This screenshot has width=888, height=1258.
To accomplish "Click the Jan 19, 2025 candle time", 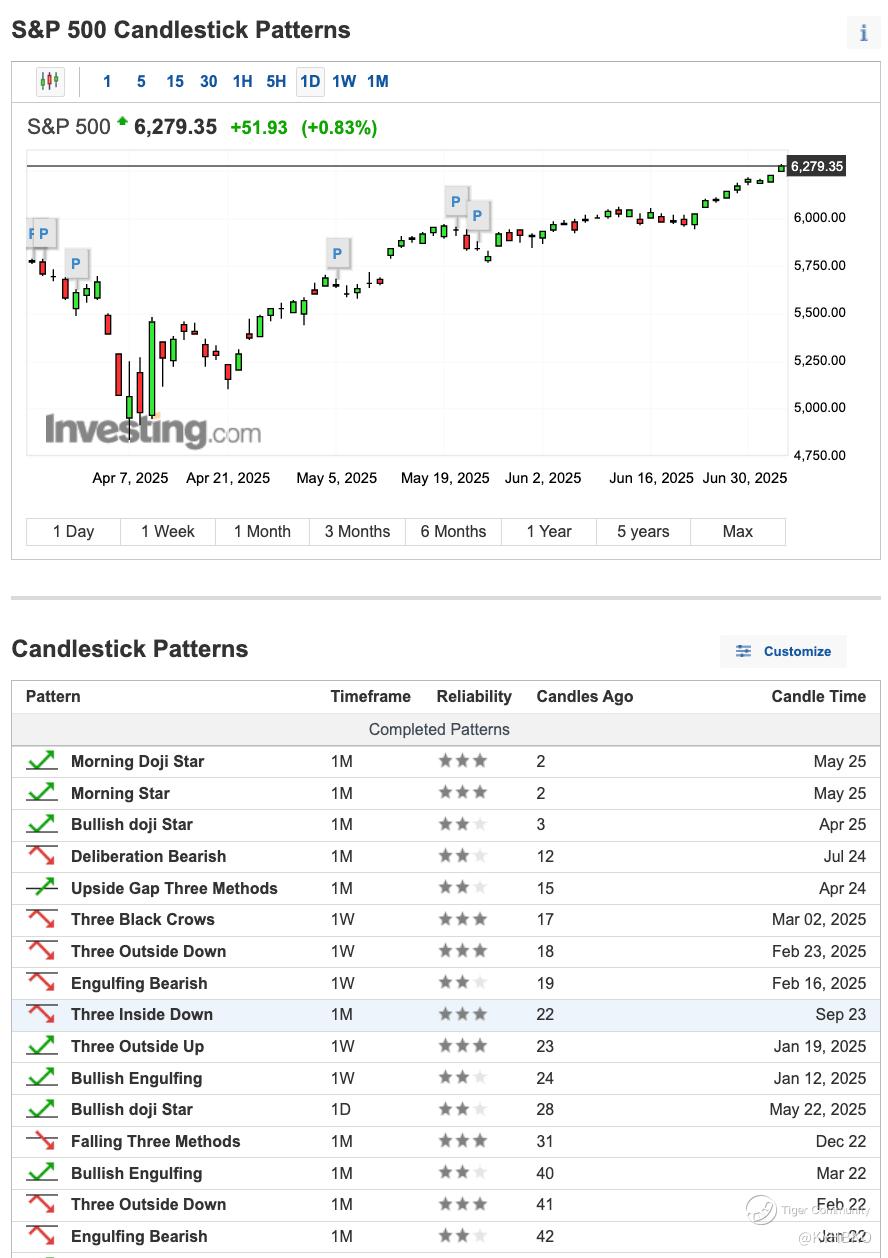I will [x=819, y=1046].
